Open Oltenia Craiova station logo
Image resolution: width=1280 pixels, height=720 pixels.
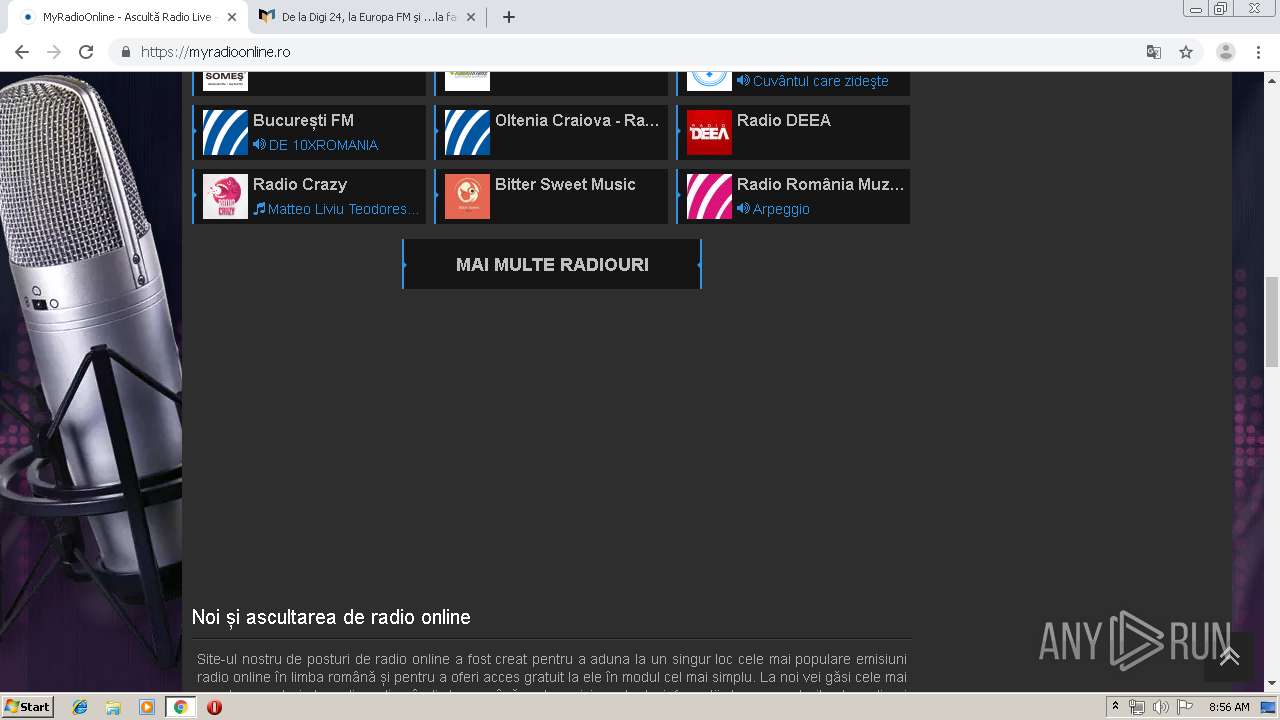(467, 132)
